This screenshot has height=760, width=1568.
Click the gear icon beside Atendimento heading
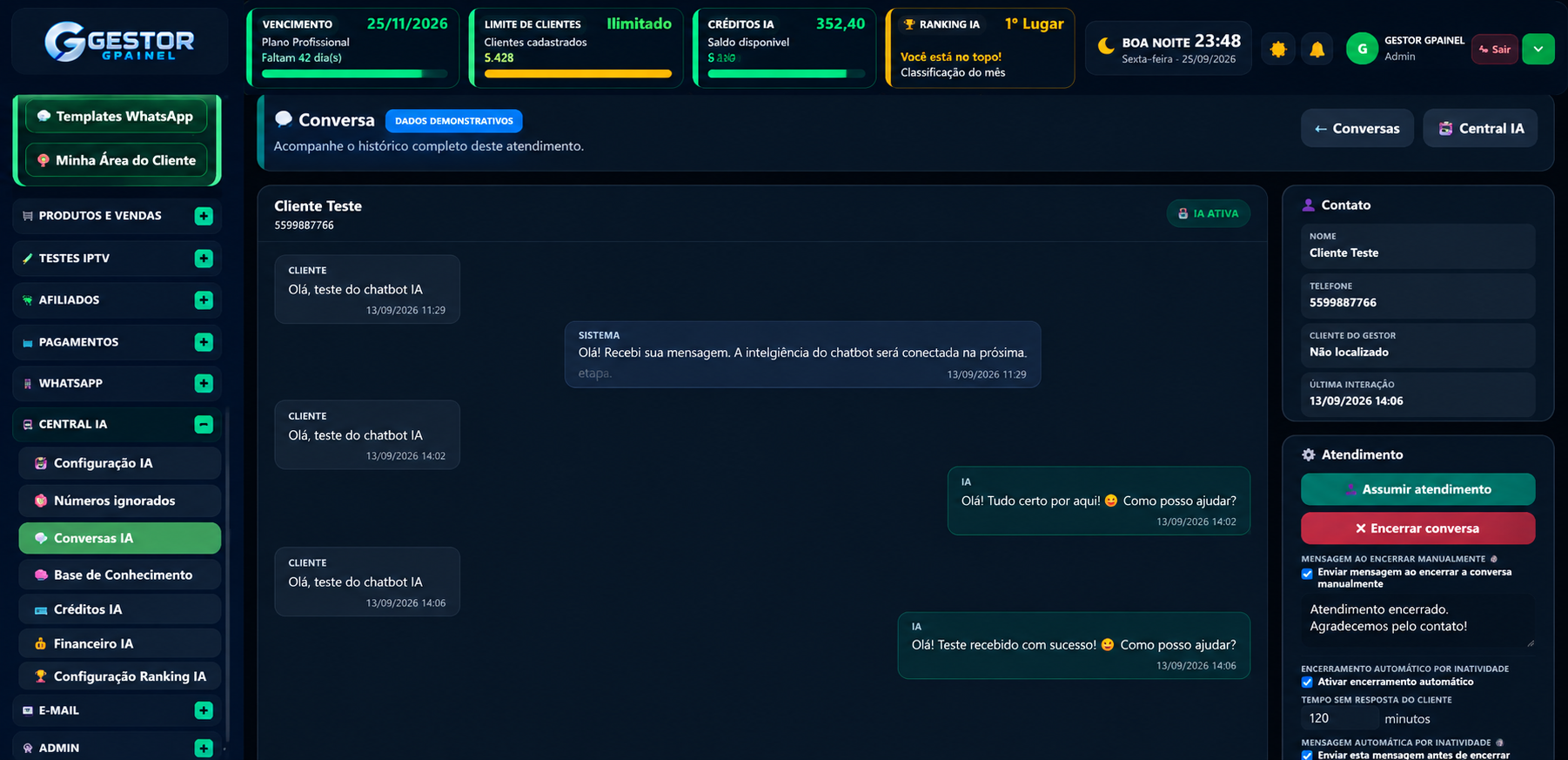(x=1308, y=454)
